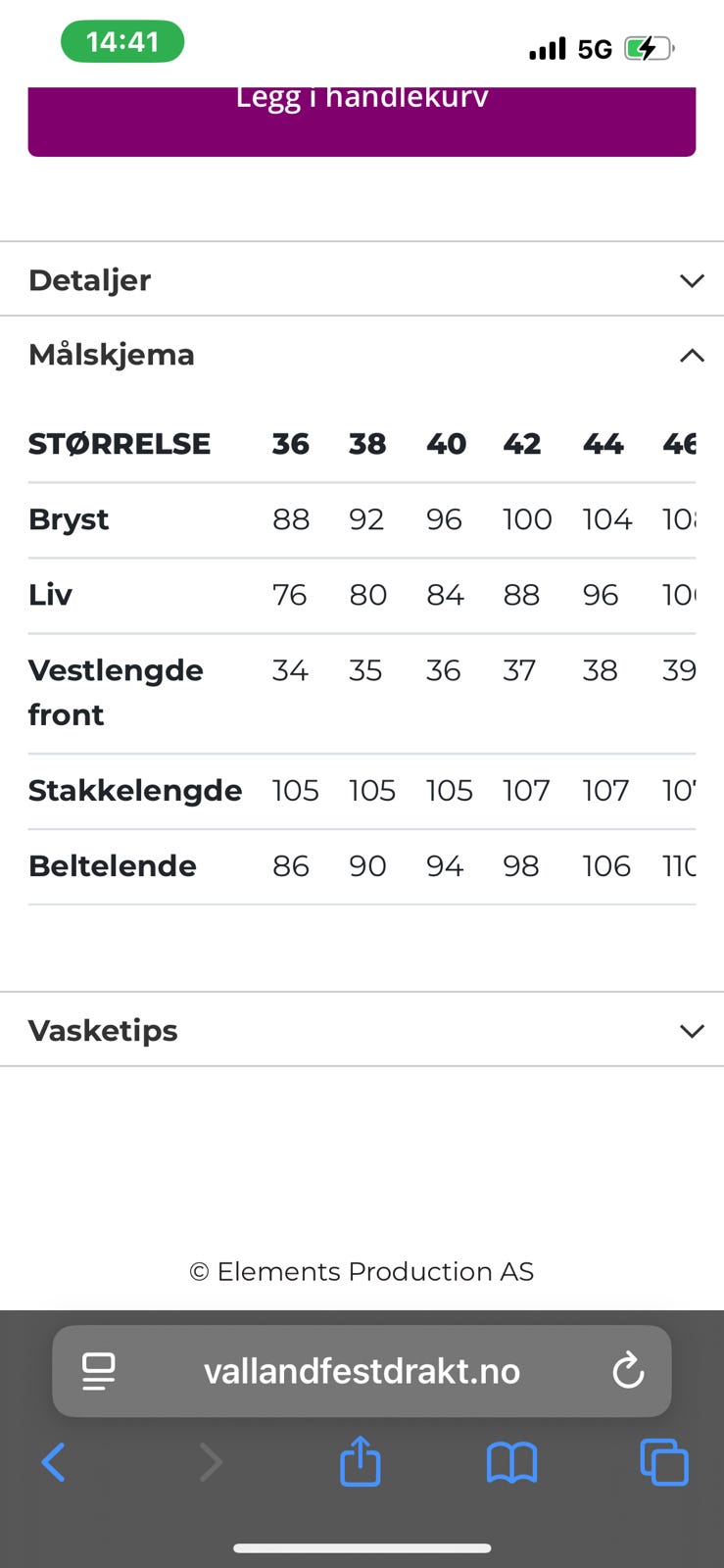Screen dimensions: 724x1568
Task: Show all open tabs icon
Action: point(664,1462)
